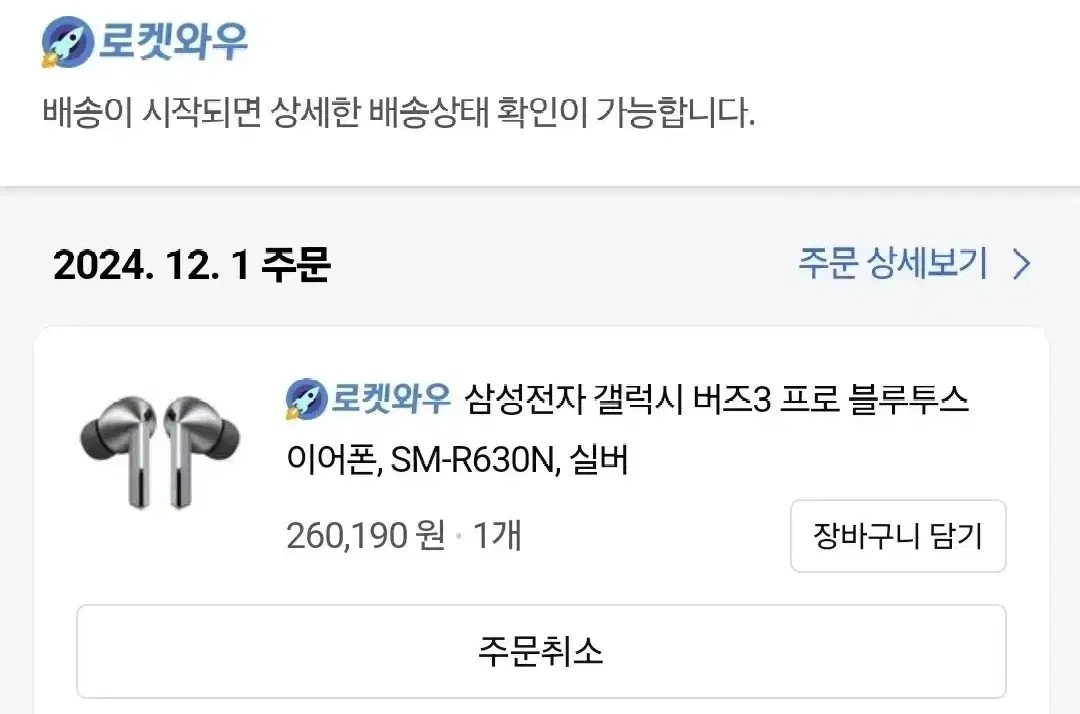This screenshot has width=1080, height=714.
Task: Open the 주문 상세보기 link
Action: (x=893, y=263)
